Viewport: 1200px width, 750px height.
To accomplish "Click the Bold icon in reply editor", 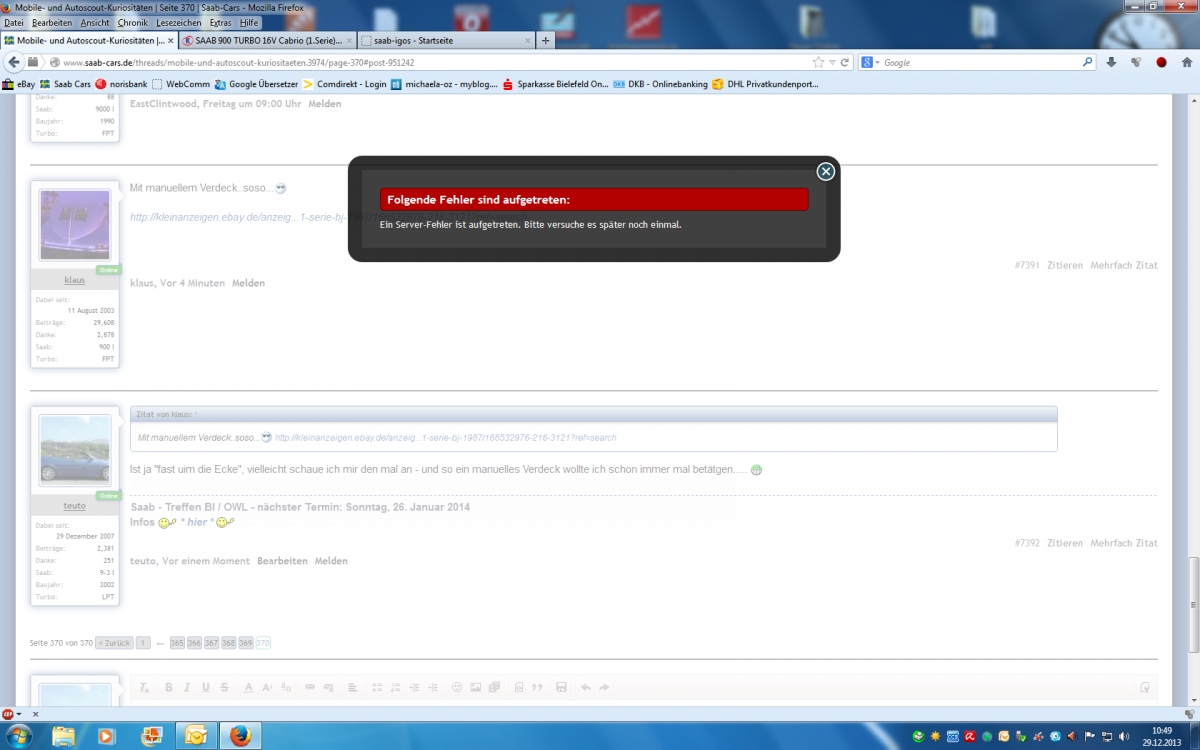I will [168, 687].
